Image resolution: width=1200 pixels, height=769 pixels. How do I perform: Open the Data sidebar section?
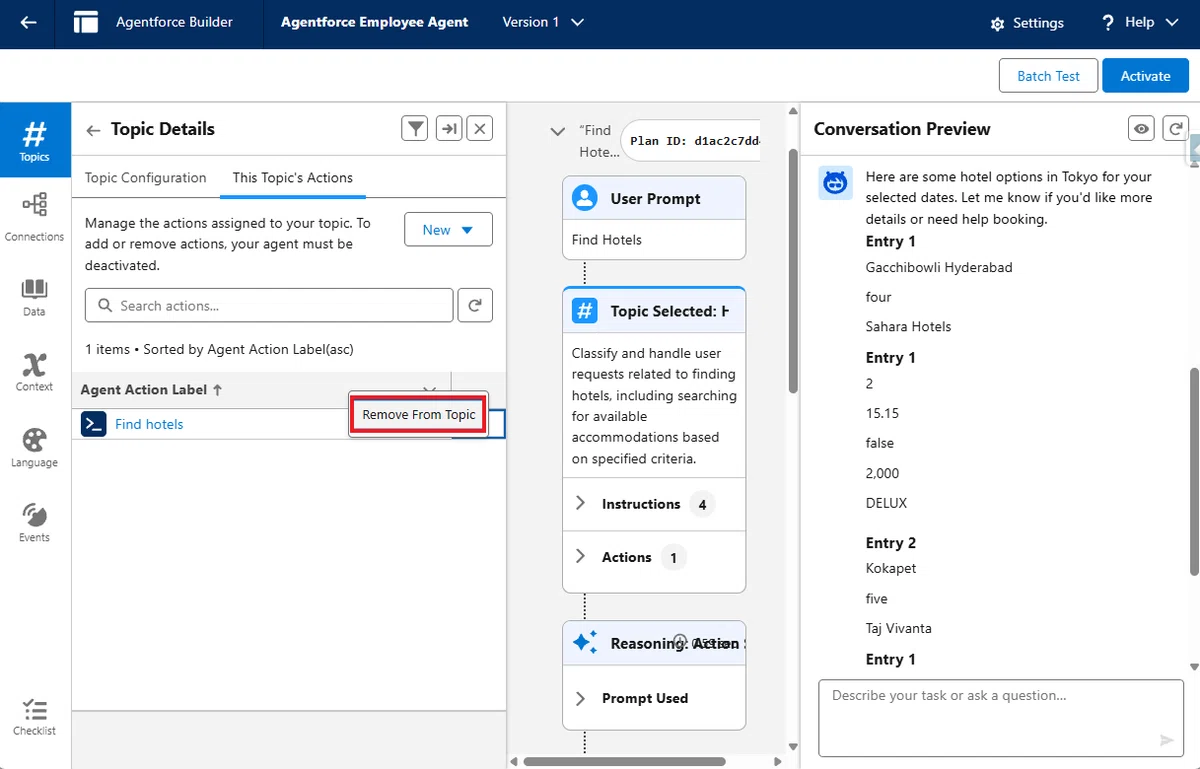pos(35,297)
